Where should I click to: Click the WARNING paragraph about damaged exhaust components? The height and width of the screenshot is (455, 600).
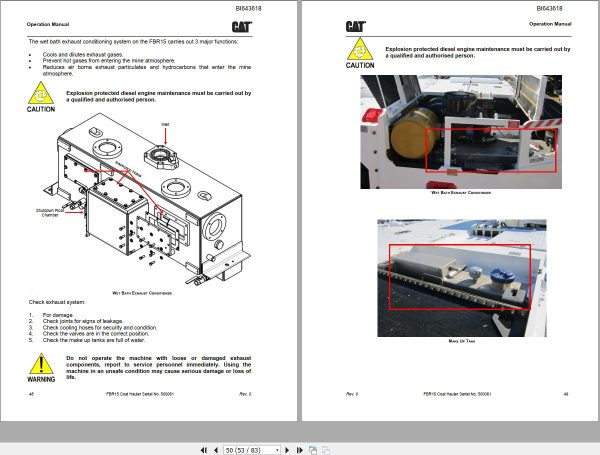tap(158, 367)
